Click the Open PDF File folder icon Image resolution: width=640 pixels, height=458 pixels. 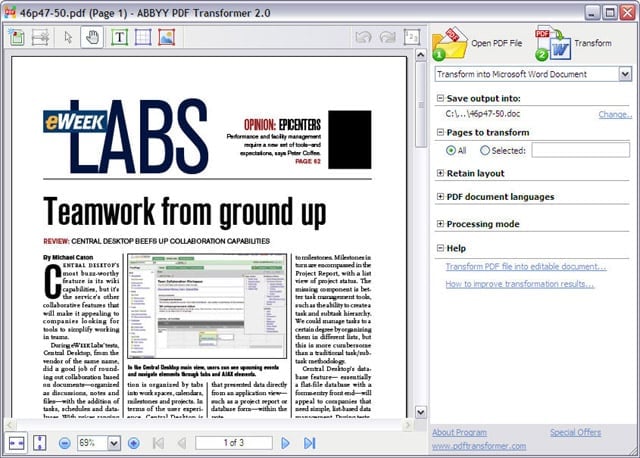click(449, 43)
